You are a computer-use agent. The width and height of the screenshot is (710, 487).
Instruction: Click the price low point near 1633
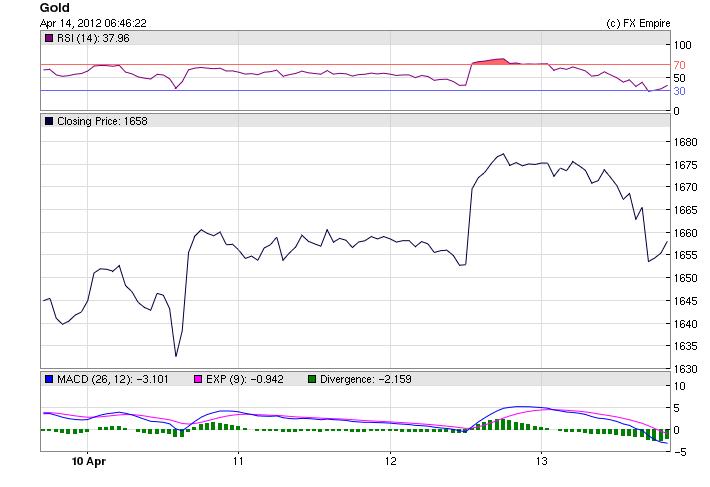pos(176,356)
